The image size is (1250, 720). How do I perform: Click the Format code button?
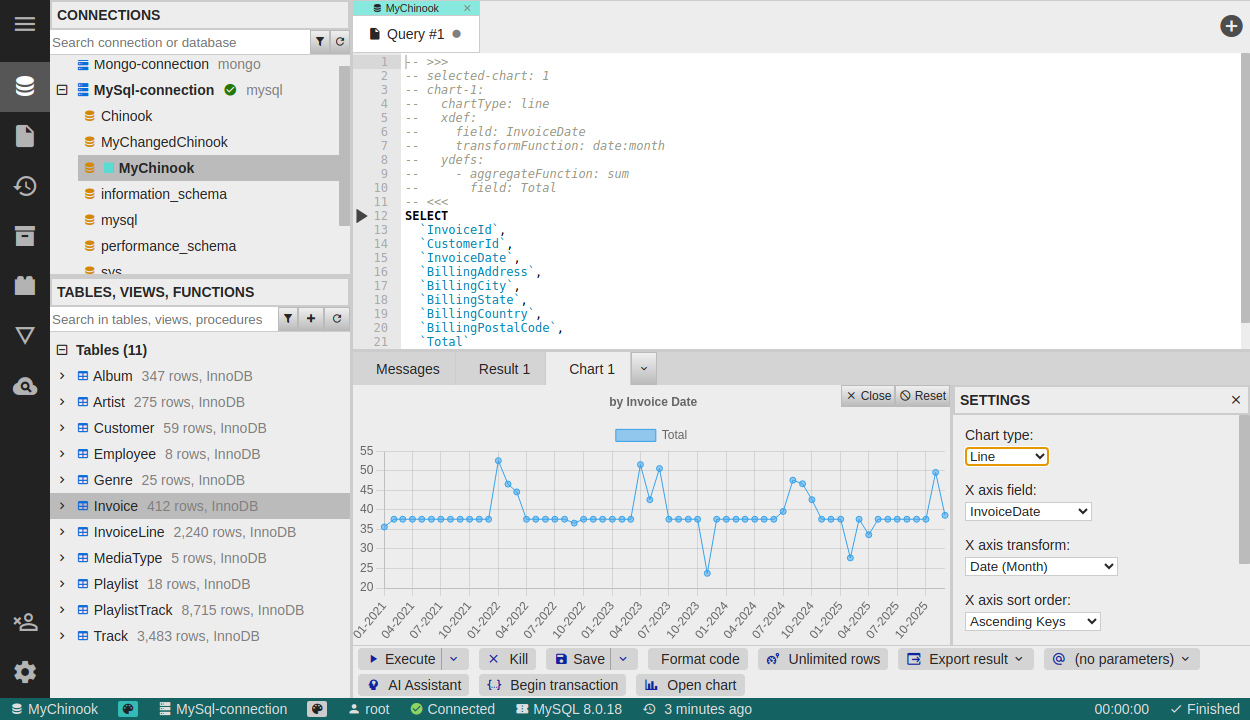click(x=699, y=659)
